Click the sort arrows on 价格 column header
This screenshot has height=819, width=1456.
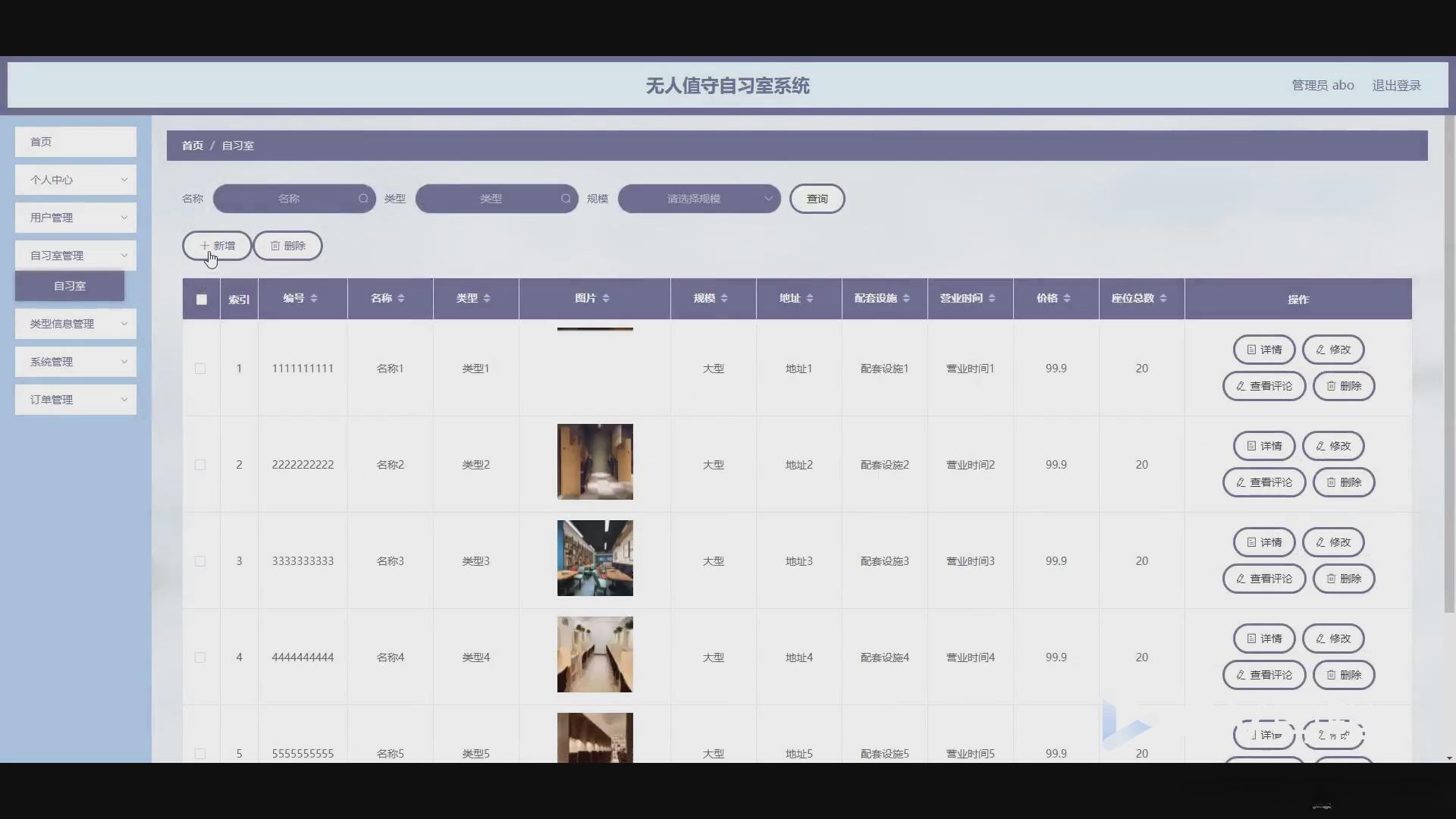[x=1068, y=298]
